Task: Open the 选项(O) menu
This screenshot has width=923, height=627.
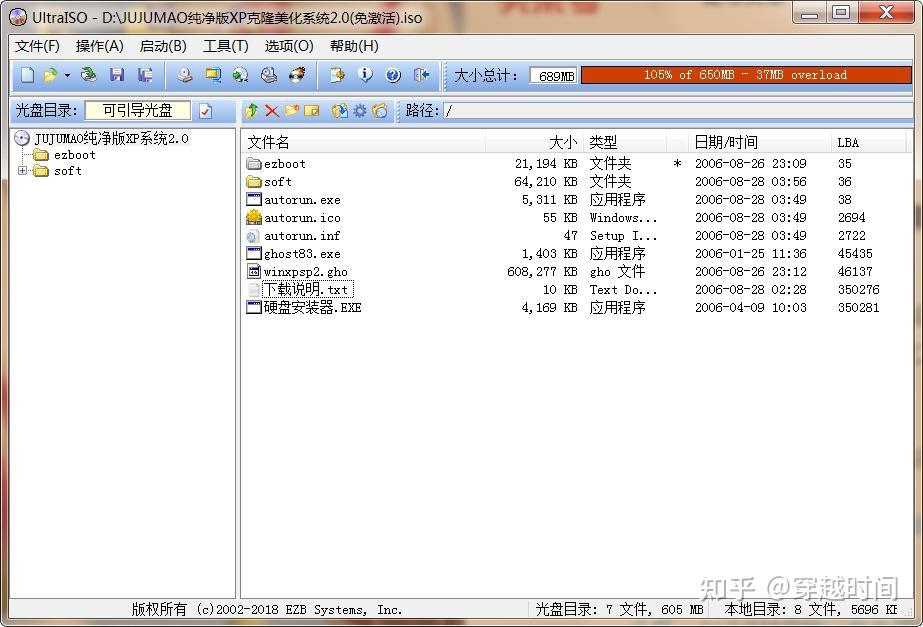Action: point(288,46)
